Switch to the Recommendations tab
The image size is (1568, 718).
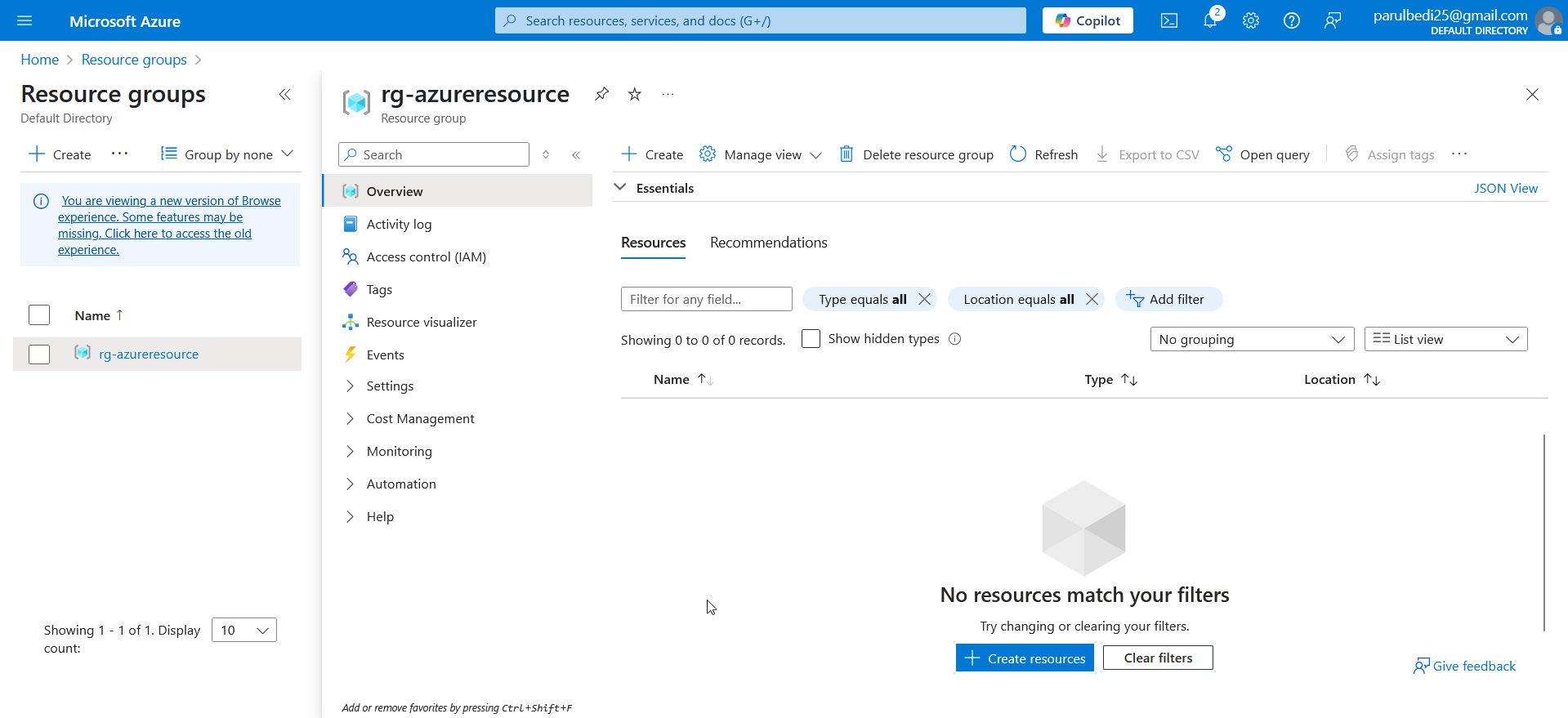(x=768, y=243)
